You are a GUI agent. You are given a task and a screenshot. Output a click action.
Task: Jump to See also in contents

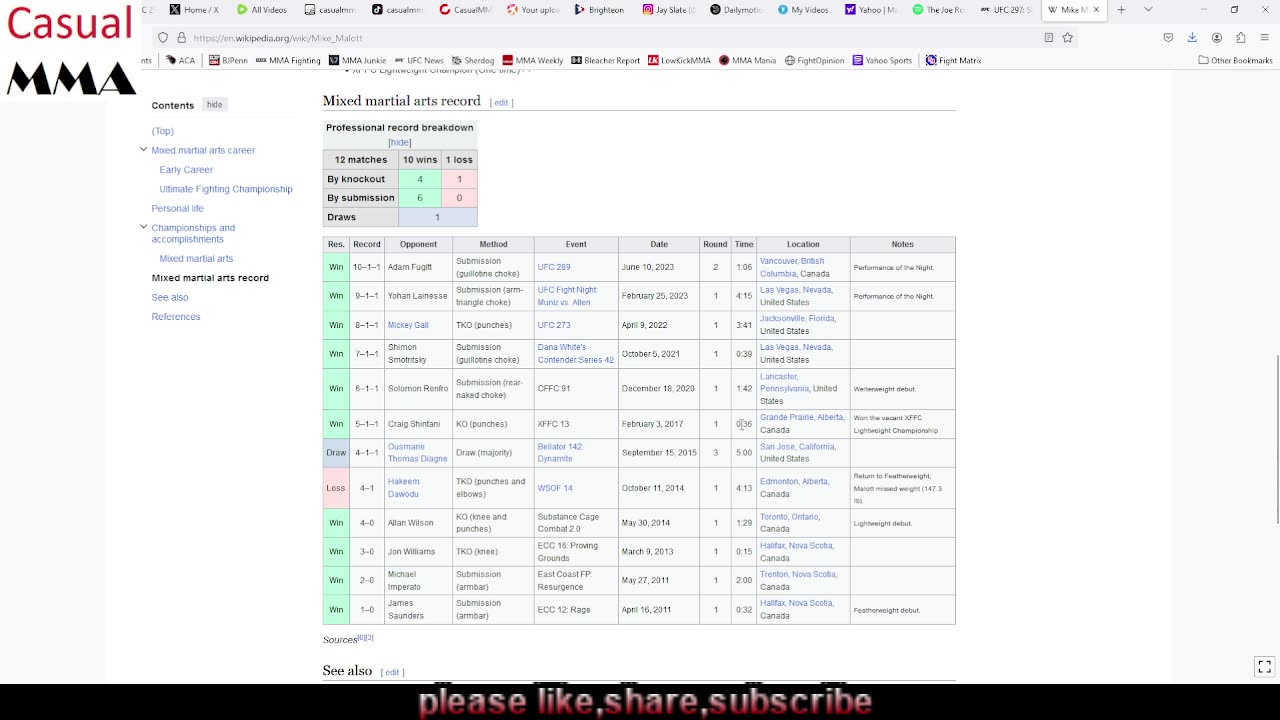170,297
